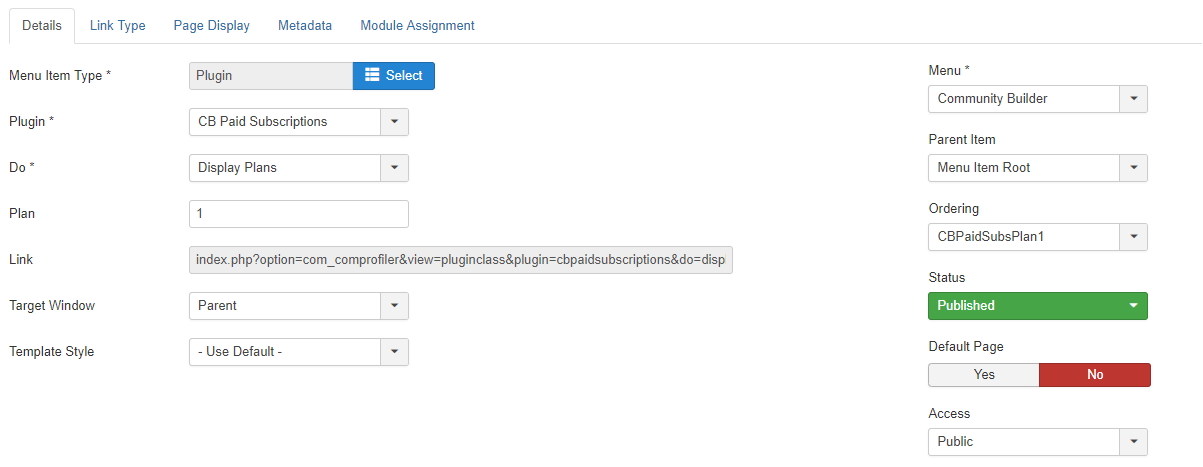Change the Published status dropdown
Image resolution: width=1203 pixels, height=467 pixels.
[1038, 306]
